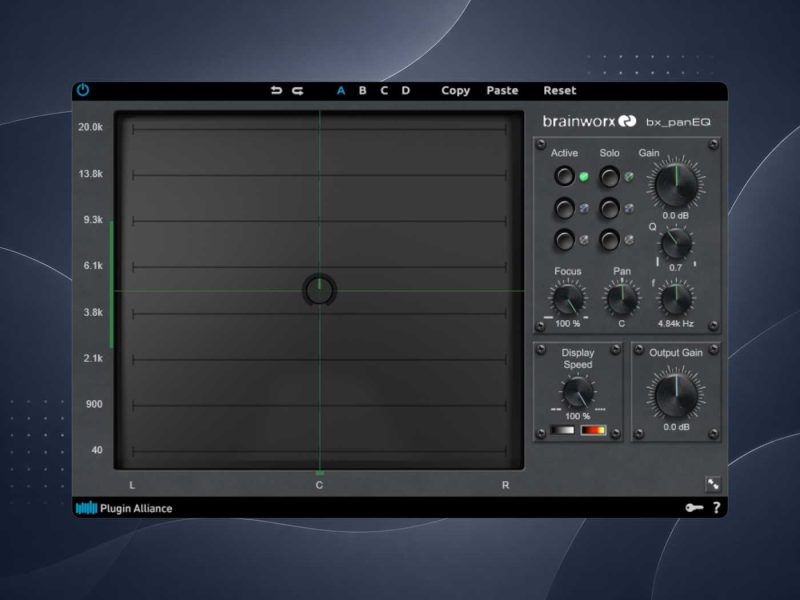
Task: Click the Copy button
Action: pos(455,91)
